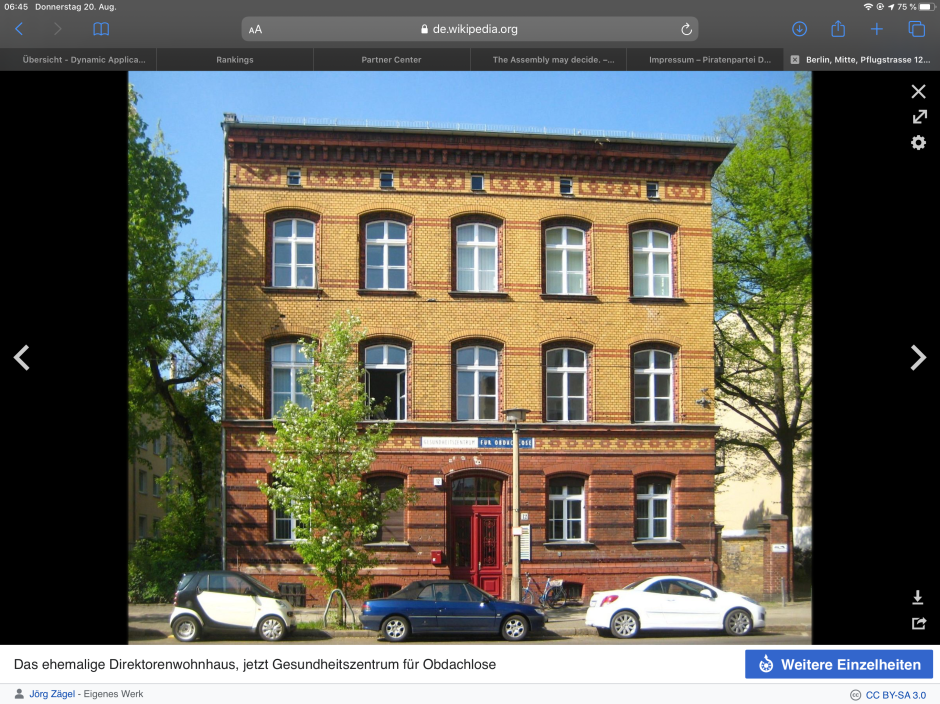Viewport: 940px width, 704px height.
Task: Open author Jörg Zägel link
Action: (x=51, y=694)
